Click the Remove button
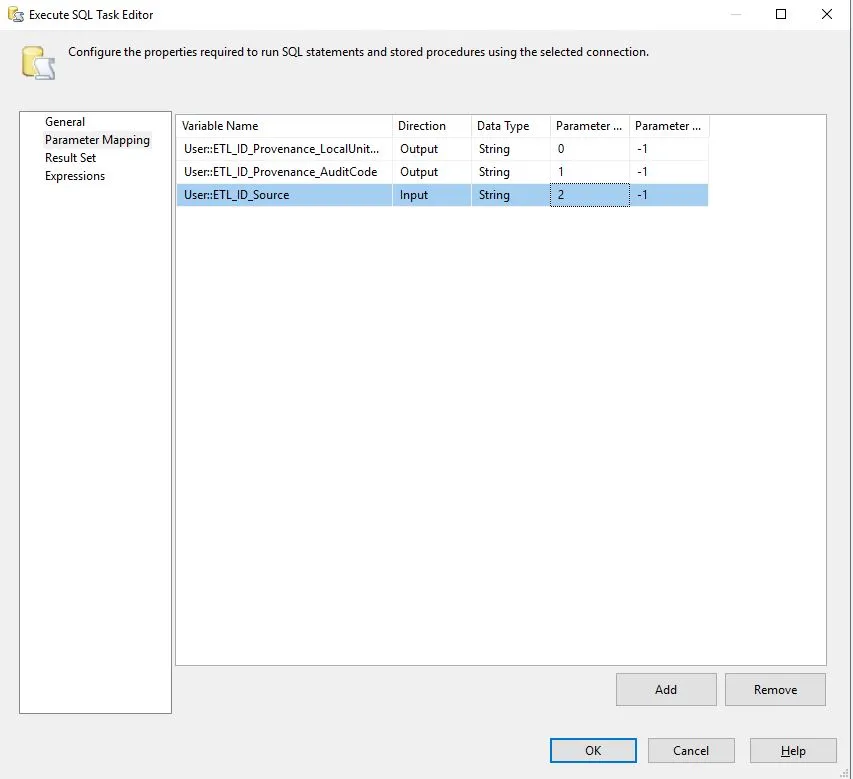Screen dimensions: 853x779 coord(775,689)
